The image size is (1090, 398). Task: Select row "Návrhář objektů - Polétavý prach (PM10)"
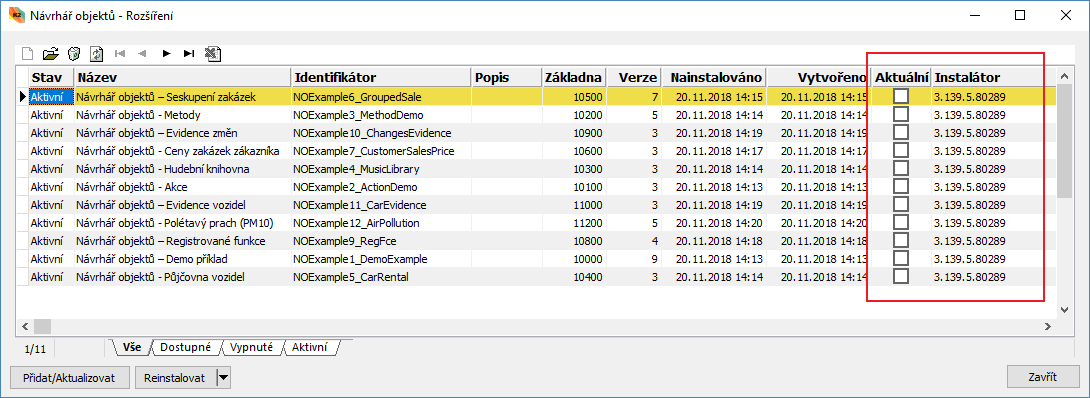click(x=536, y=223)
